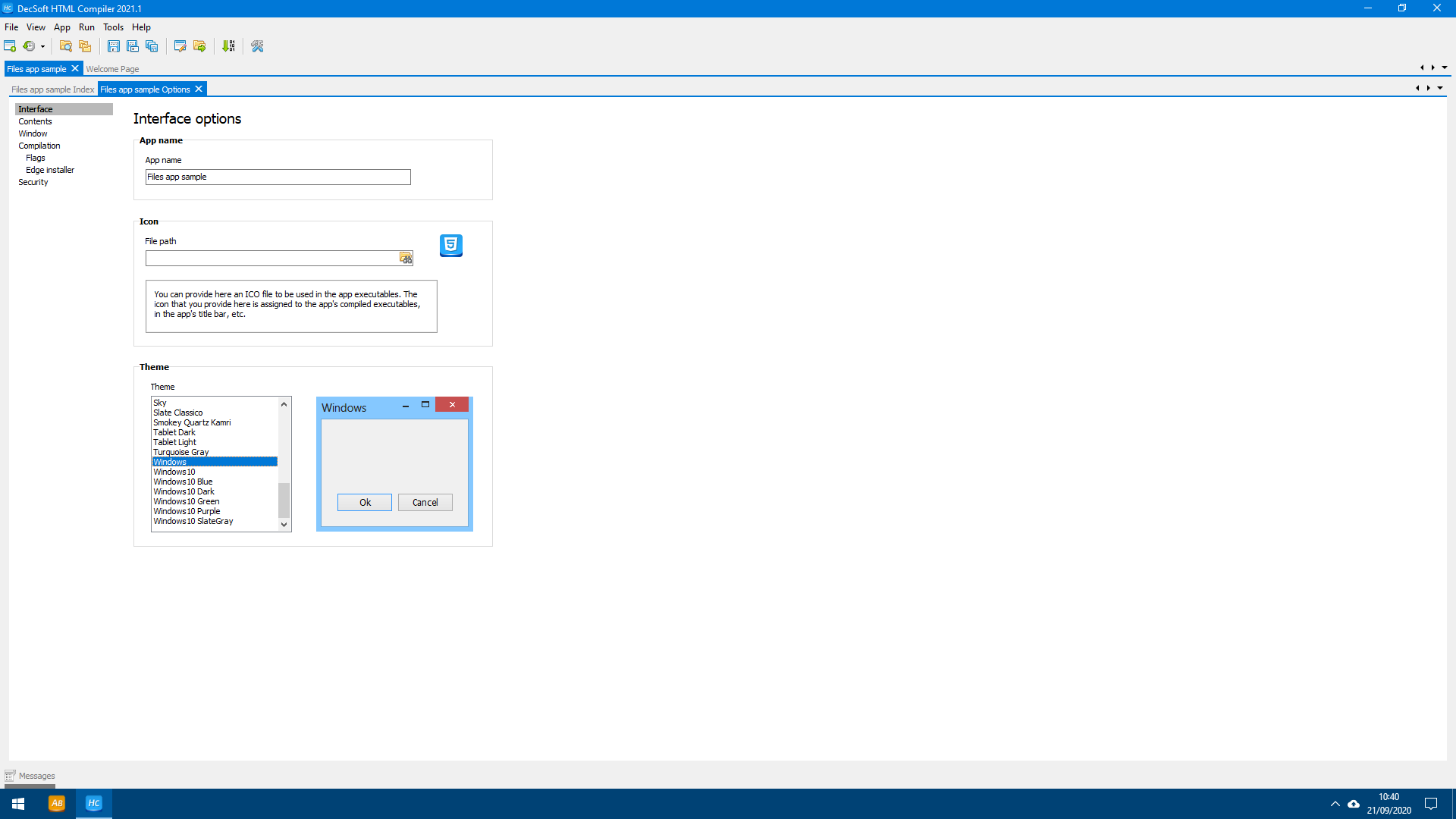The width and height of the screenshot is (1456, 819).
Task: Open the Help menu
Action: pyautogui.click(x=141, y=27)
